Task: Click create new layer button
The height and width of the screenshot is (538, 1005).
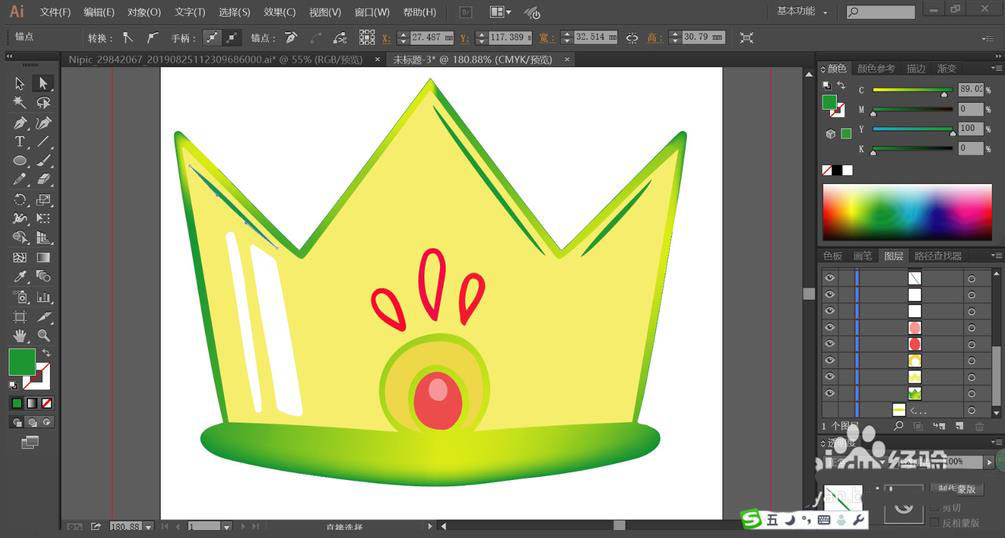Action: [959, 426]
